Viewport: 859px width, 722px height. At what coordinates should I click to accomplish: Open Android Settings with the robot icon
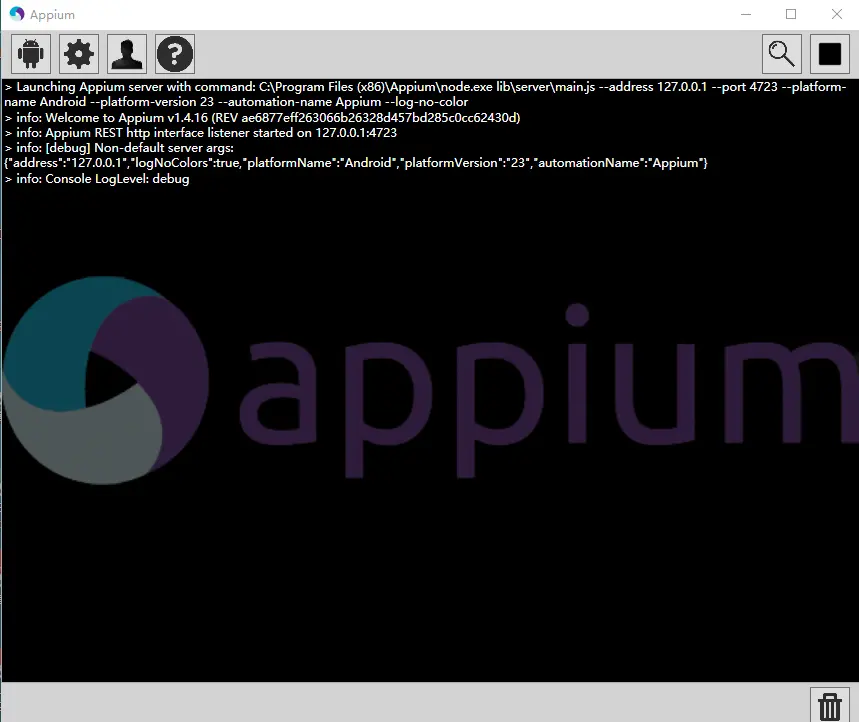click(x=31, y=54)
